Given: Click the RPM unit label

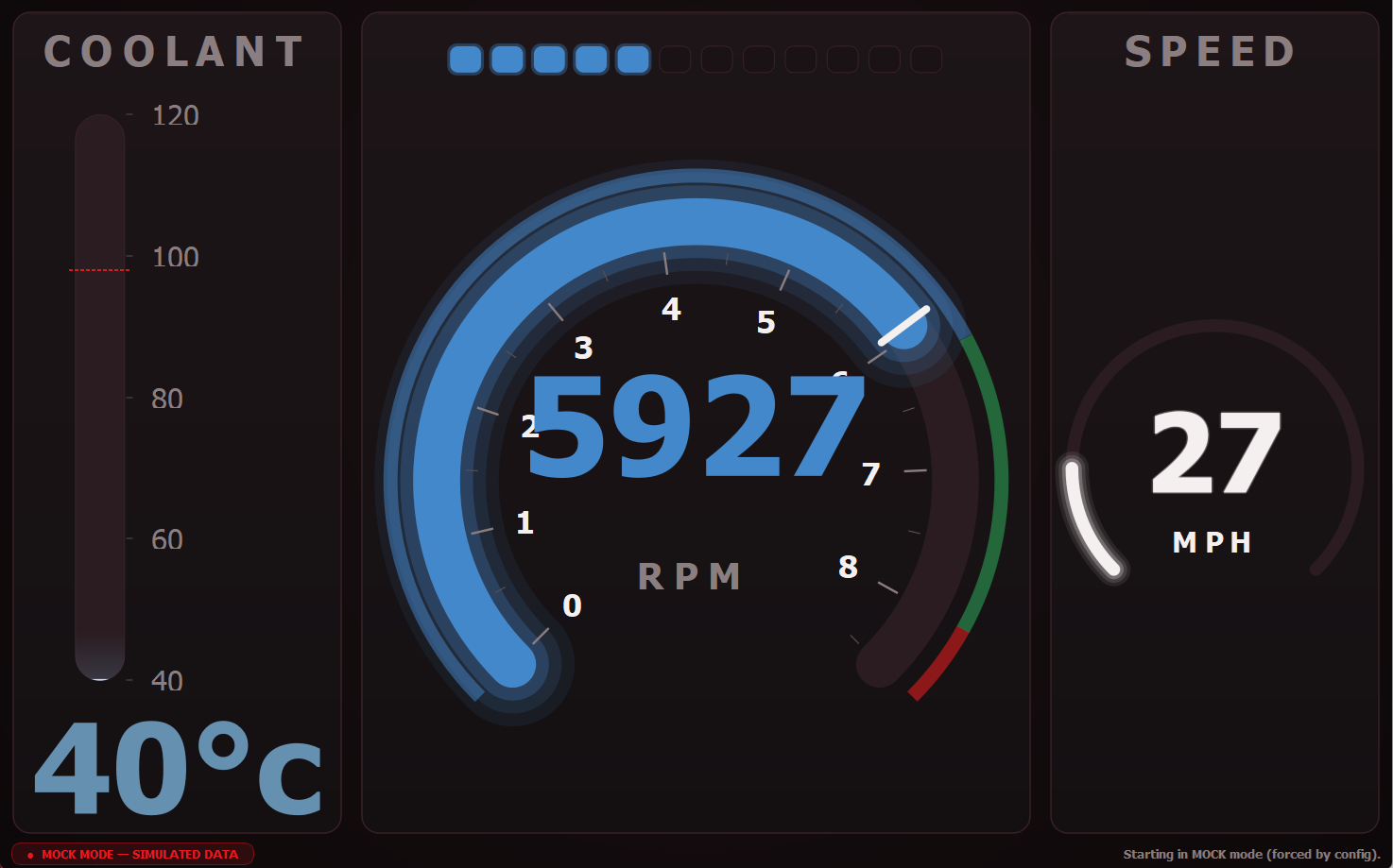Looking at the screenshot, I should click(x=690, y=576).
